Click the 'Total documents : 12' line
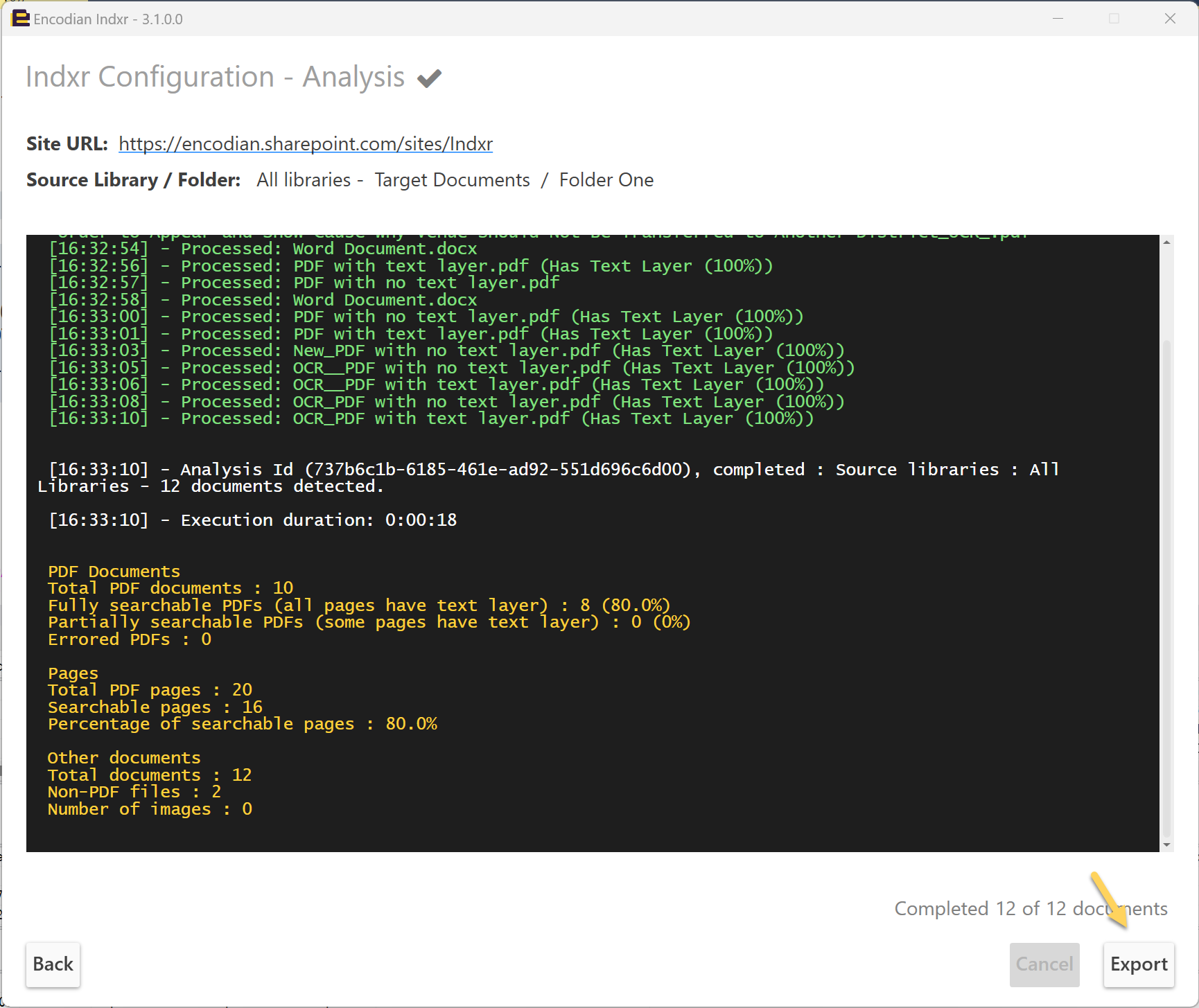1199x1008 pixels. coord(150,775)
